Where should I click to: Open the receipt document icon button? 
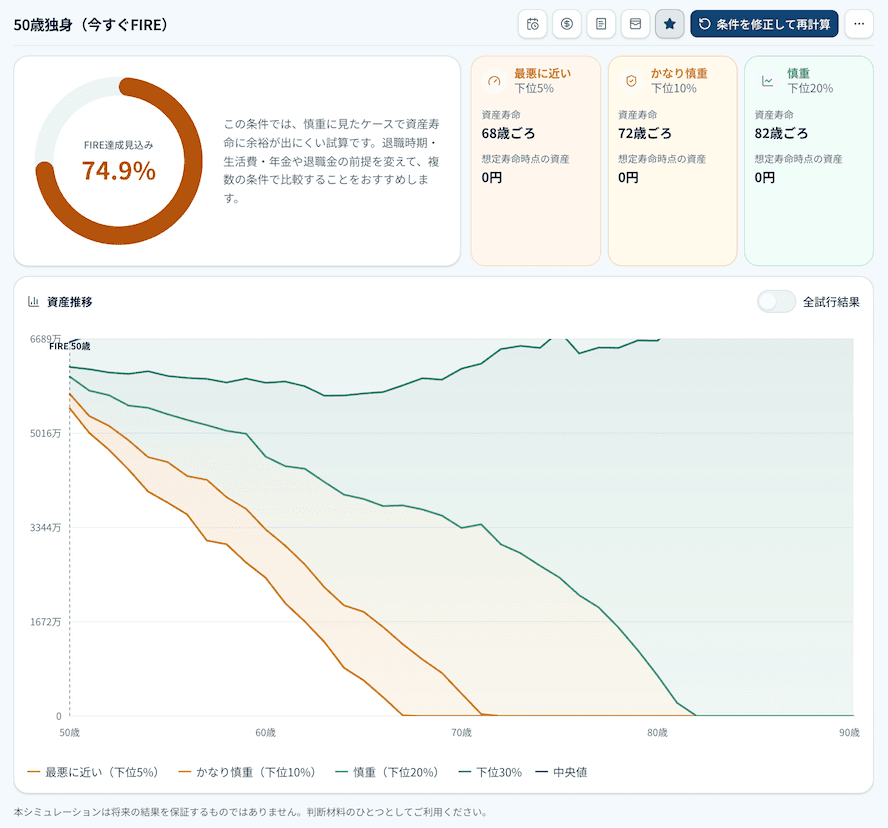[x=601, y=24]
